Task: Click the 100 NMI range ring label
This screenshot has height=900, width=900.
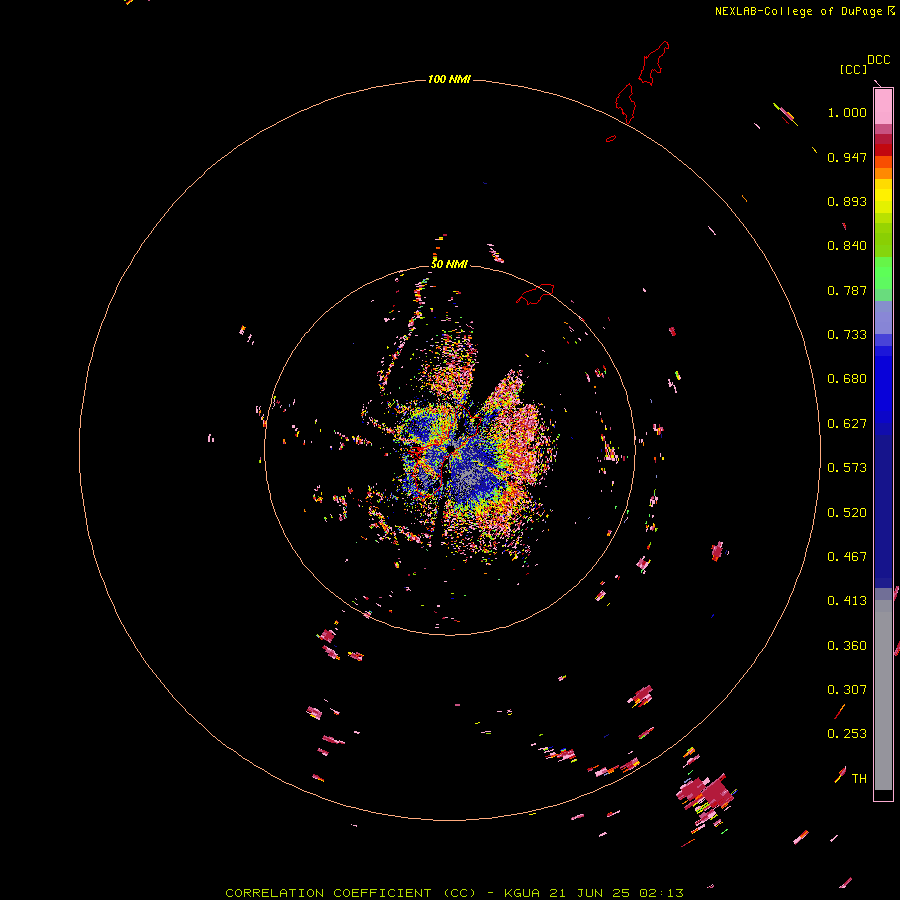Action: coord(449,79)
